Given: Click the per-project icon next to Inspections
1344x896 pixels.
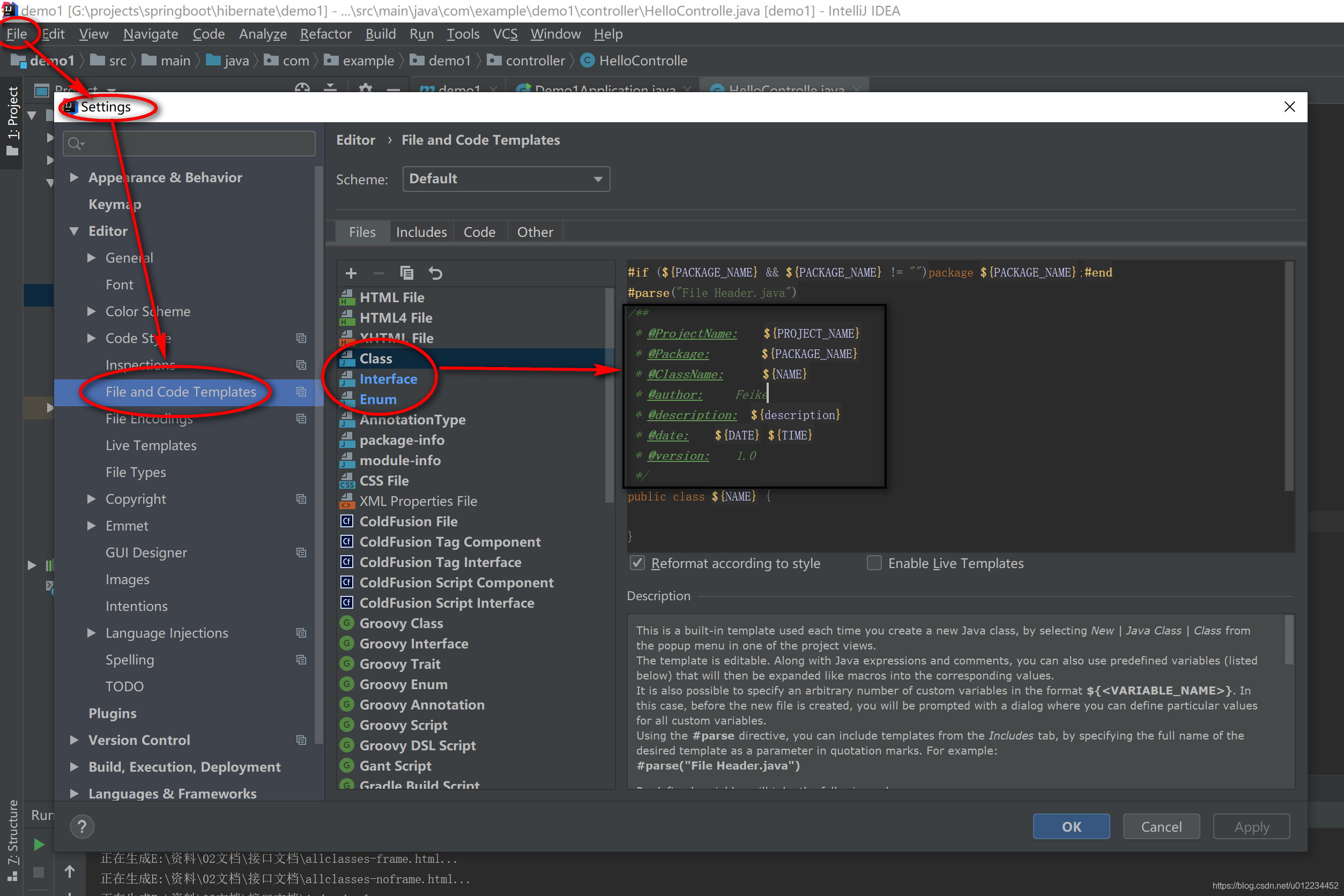Looking at the screenshot, I should [301, 365].
